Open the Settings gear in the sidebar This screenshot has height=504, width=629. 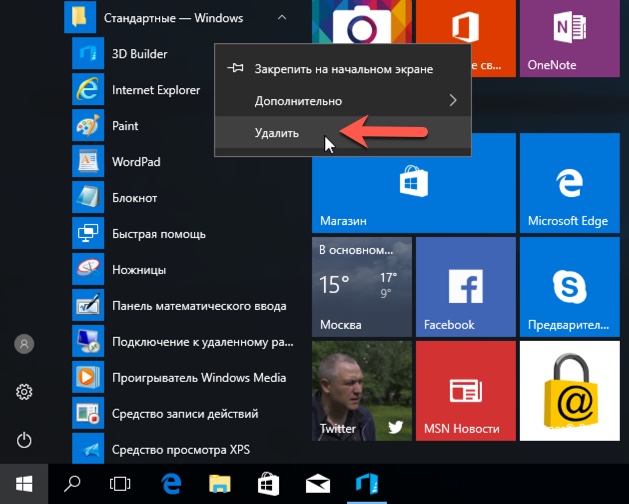click(24, 392)
